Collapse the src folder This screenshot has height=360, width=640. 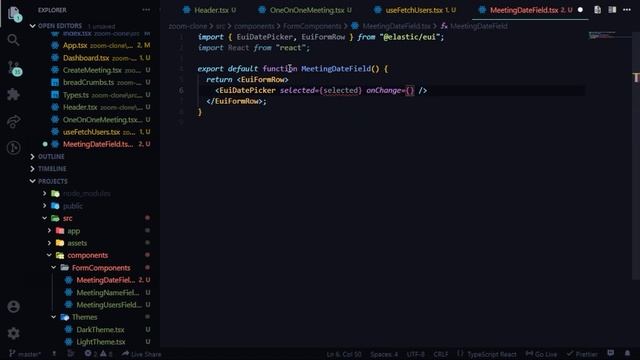pyautogui.click(x=44, y=218)
